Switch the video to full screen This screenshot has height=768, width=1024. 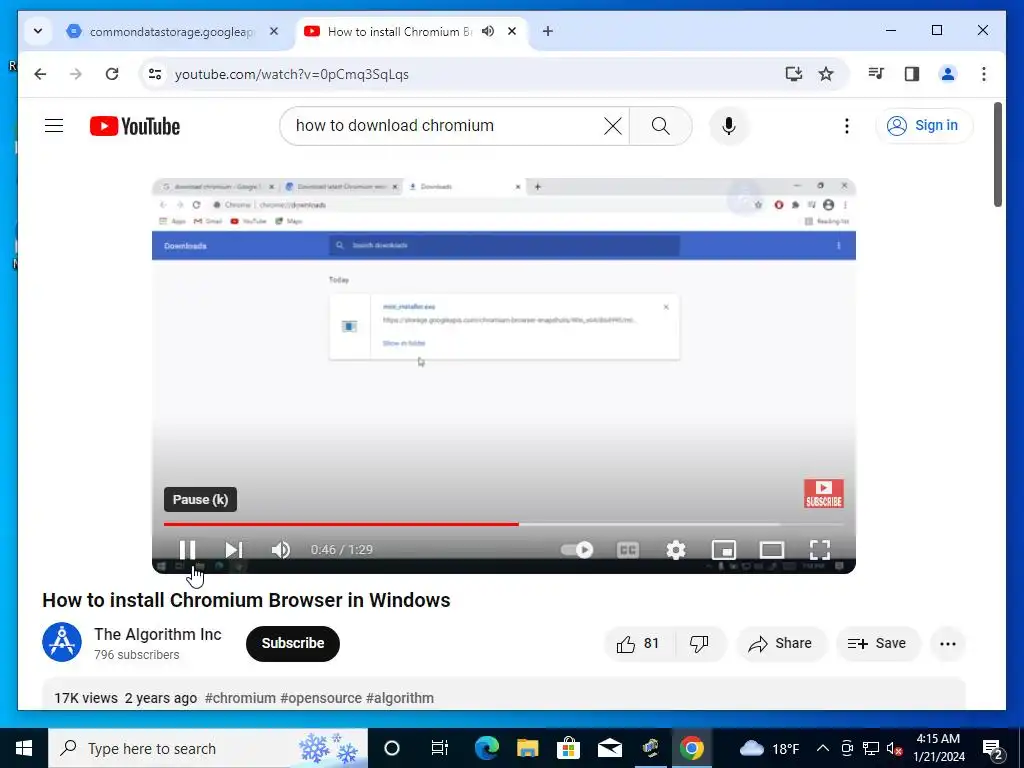click(x=820, y=550)
